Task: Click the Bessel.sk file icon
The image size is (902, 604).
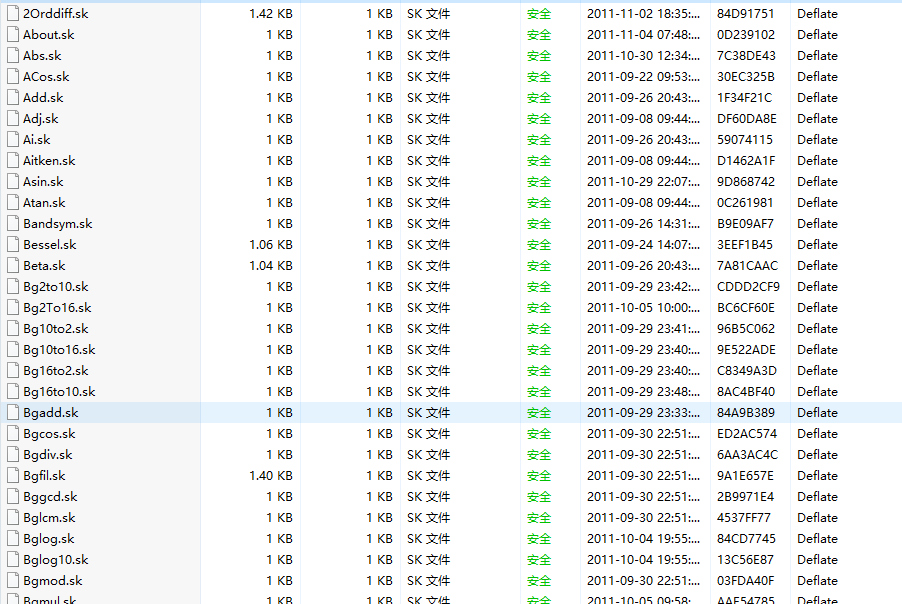Action: pos(13,244)
